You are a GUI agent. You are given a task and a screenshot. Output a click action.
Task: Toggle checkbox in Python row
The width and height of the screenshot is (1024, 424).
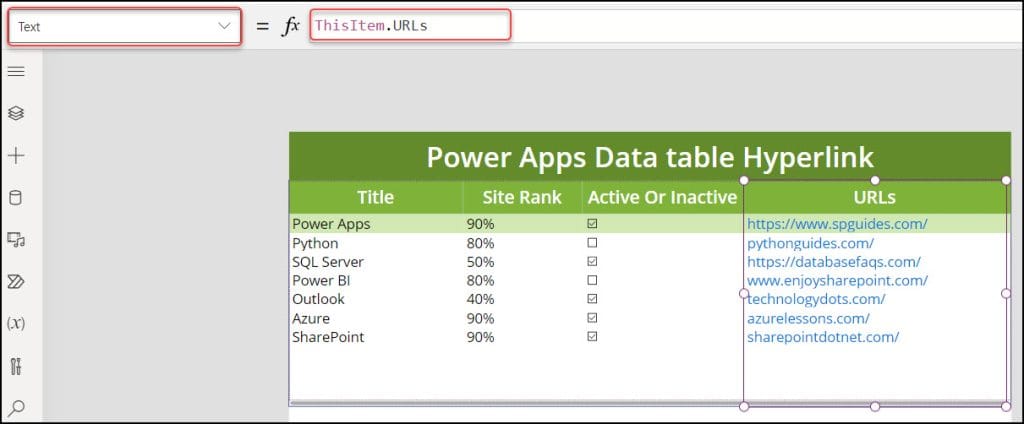click(592, 242)
